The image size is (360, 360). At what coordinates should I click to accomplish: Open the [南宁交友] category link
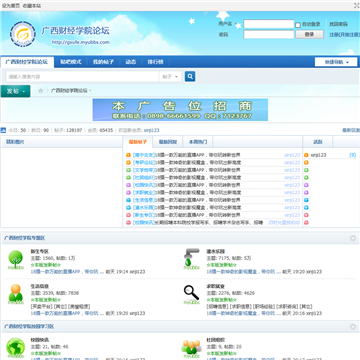[x=144, y=155]
